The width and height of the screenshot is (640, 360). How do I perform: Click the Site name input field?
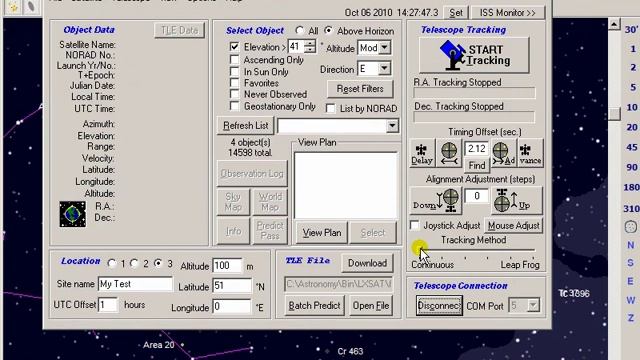coord(135,284)
